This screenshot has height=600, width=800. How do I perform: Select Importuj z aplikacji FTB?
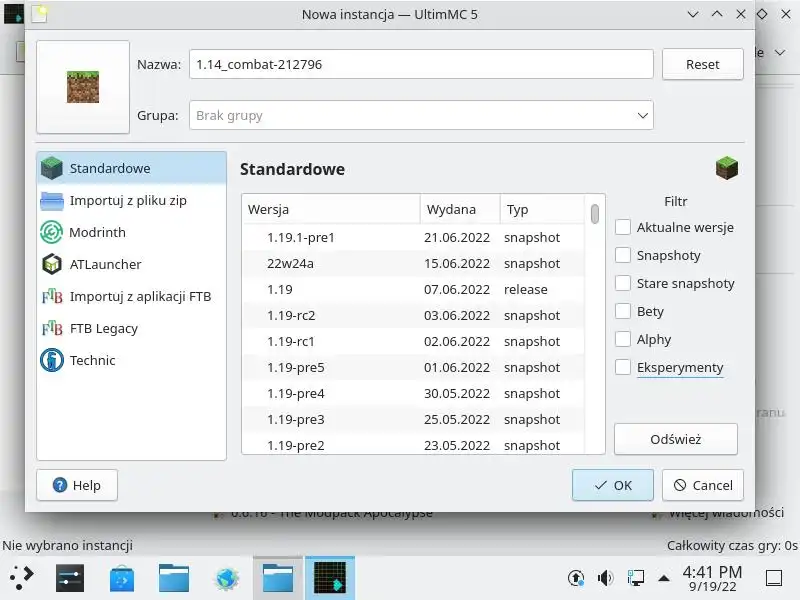[132, 296]
